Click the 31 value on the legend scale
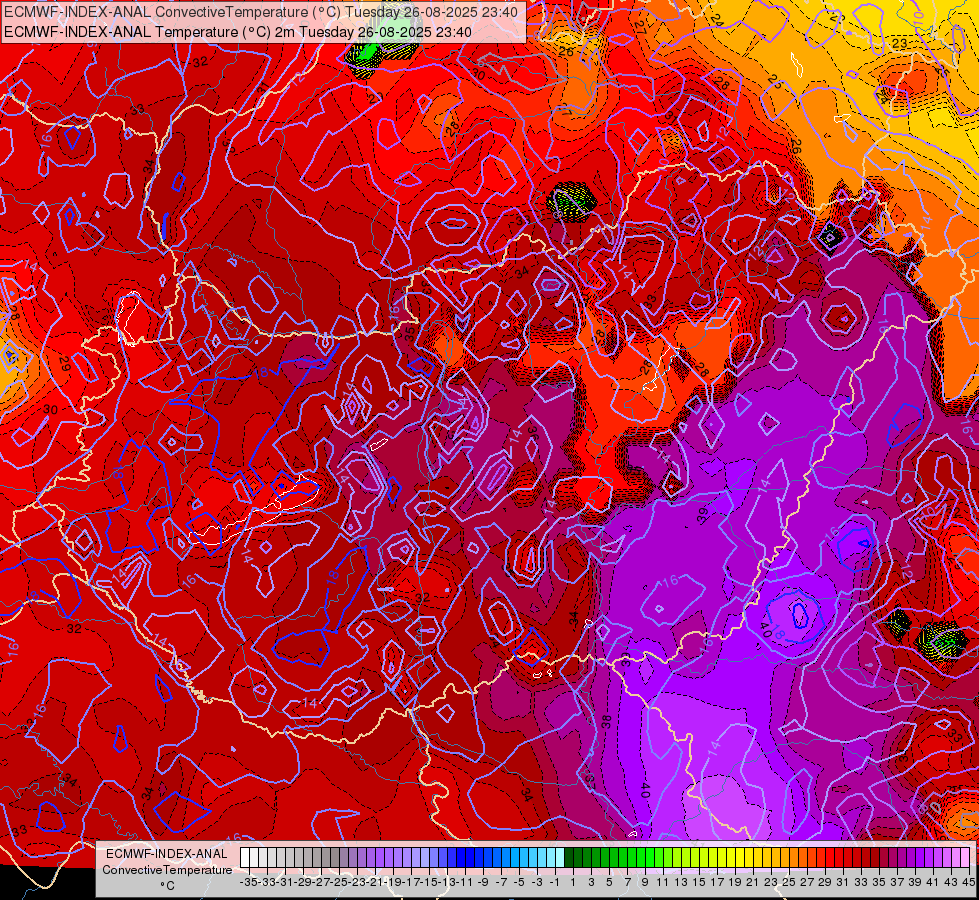This screenshot has height=900, width=979. (x=843, y=882)
